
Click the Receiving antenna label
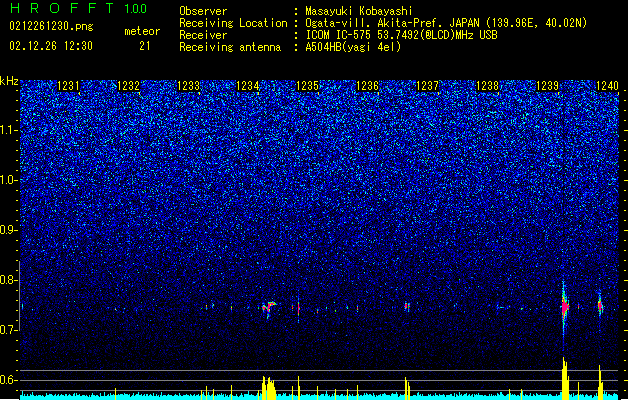tap(230, 47)
